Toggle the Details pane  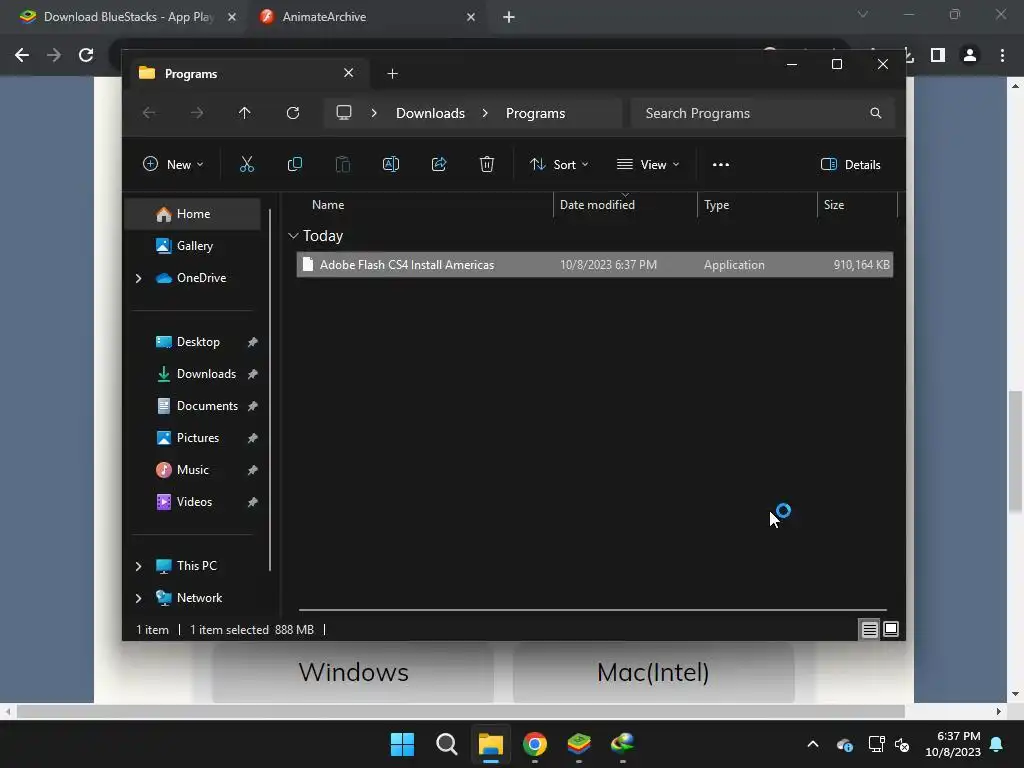pos(850,165)
